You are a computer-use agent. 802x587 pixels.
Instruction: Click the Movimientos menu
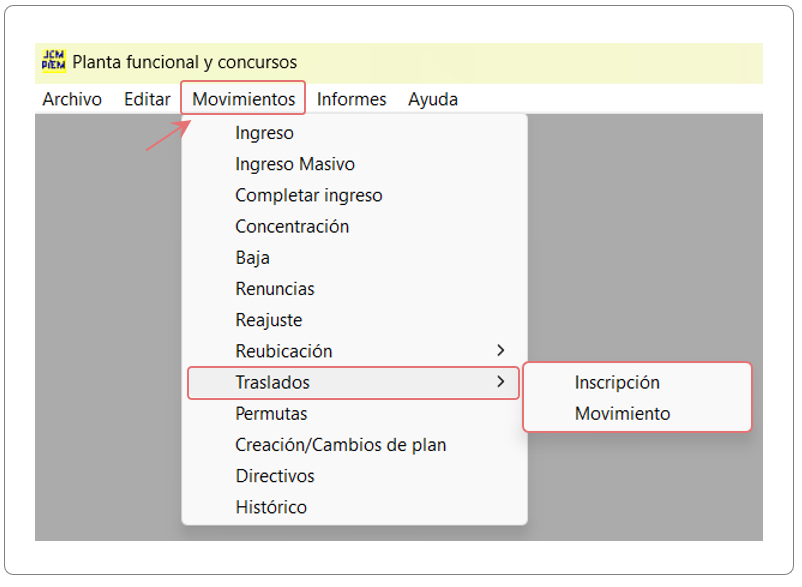click(x=243, y=99)
